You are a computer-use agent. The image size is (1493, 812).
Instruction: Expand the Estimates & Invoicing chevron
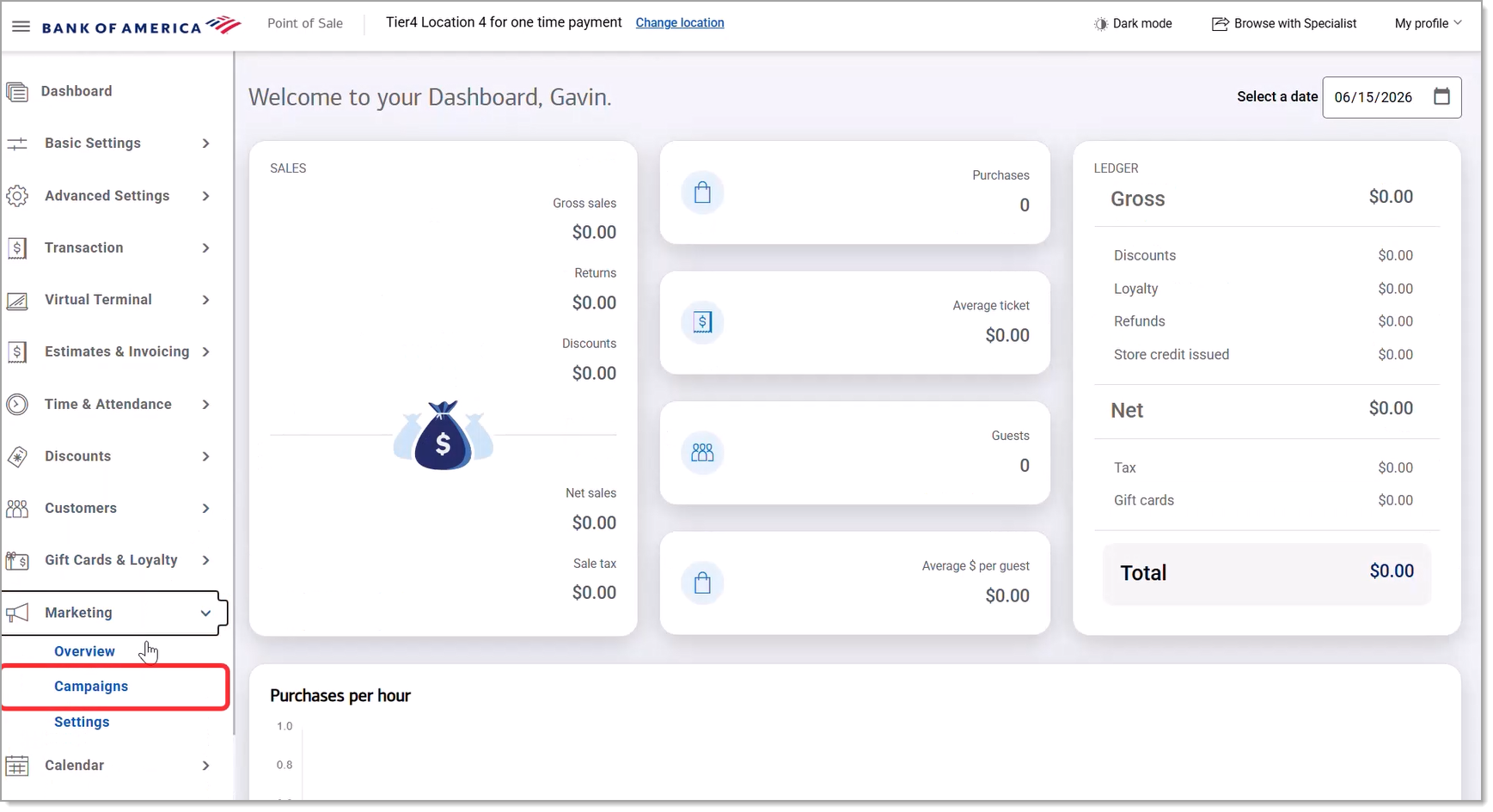(205, 352)
